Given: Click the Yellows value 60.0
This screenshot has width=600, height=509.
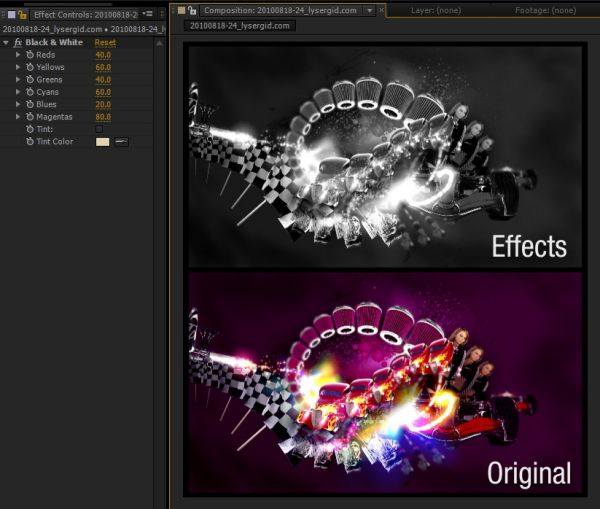Looking at the screenshot, I should [x=103, y=67].
